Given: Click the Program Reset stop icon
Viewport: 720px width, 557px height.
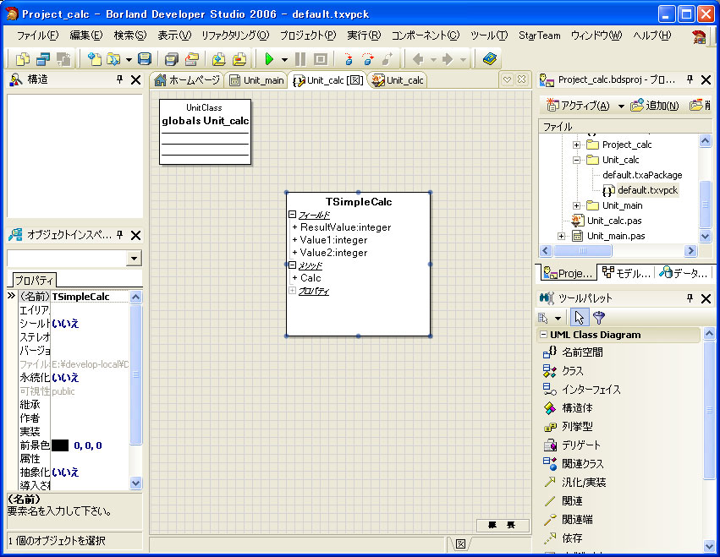Looking at the screenshot, I should coord(321,59).
